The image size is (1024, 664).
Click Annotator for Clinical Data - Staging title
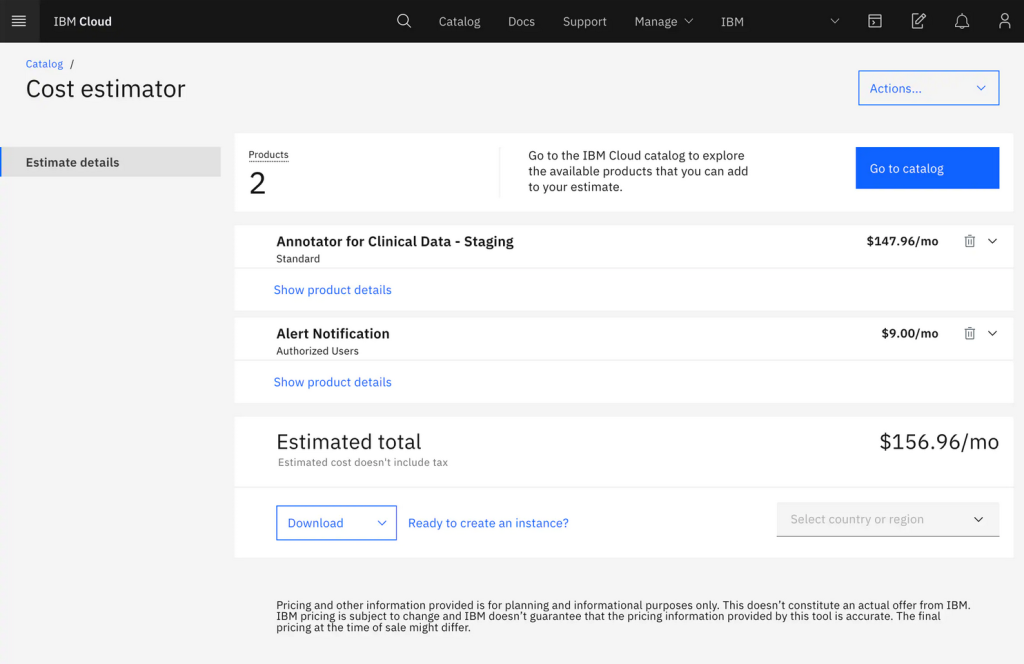coord(394,242)
